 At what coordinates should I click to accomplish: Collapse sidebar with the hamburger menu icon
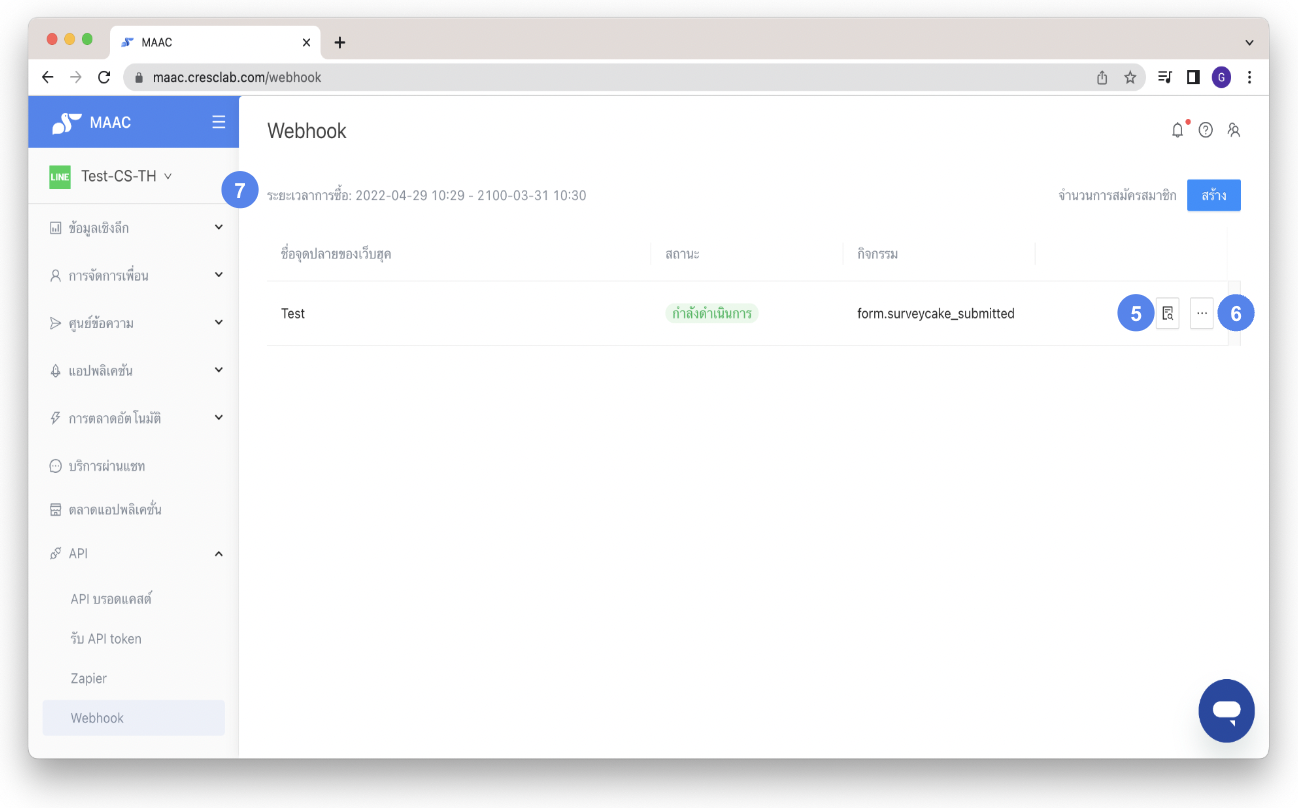tap(218, 122)
